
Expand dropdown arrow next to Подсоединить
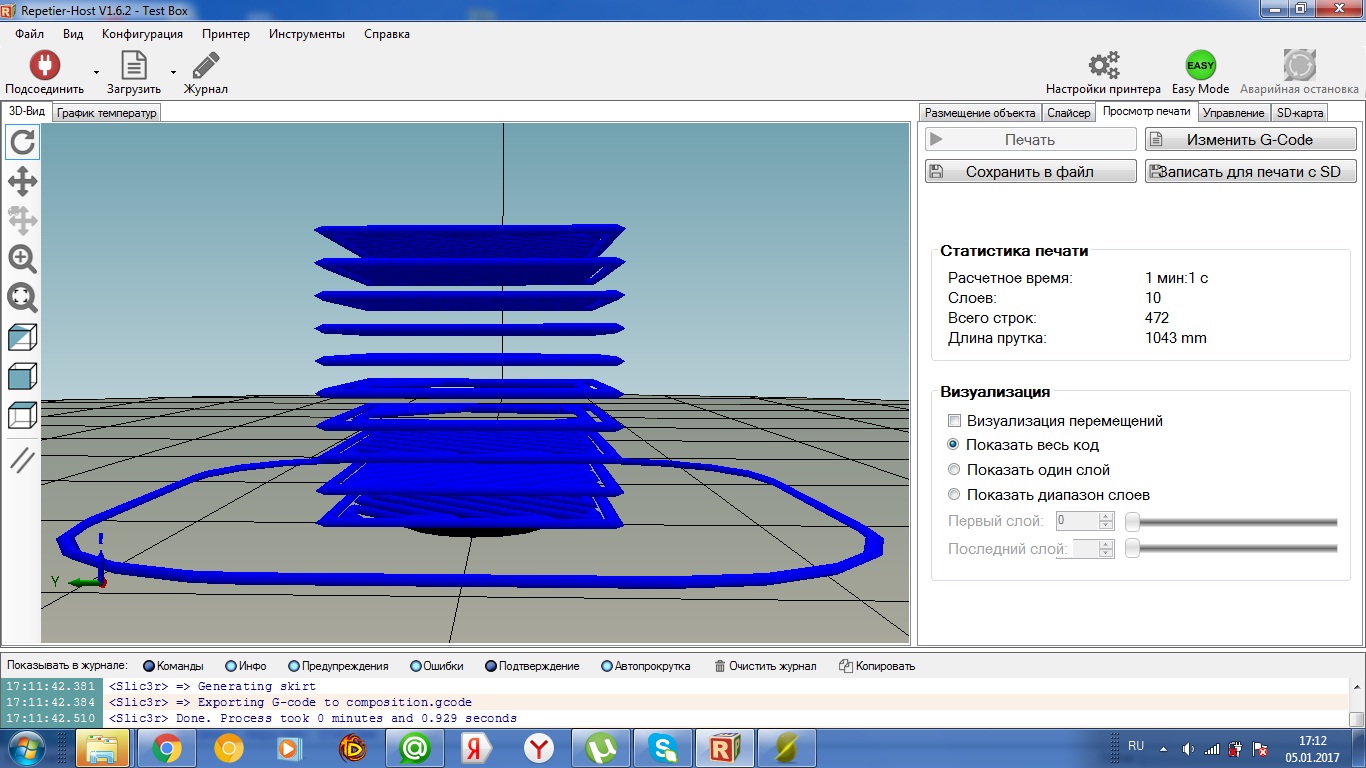coord(96,72)
